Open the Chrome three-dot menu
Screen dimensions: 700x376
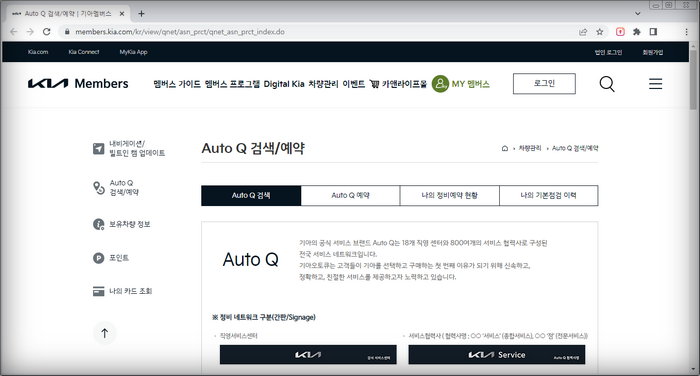pyautogui.click(x=686, y=32)
